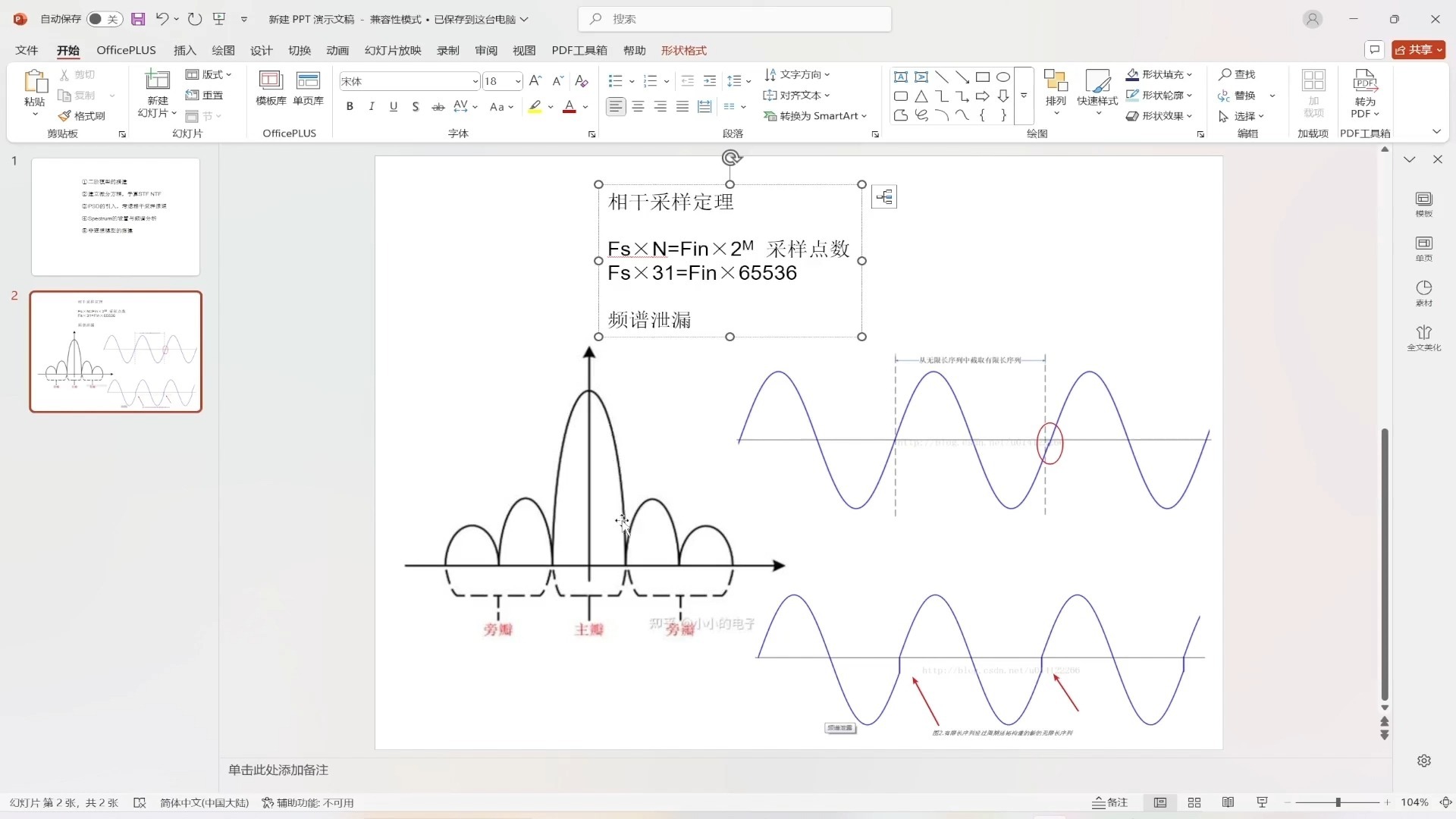Select slide 1 thumbnail
The height and width of the screenshot is (819, 1456).
pyautogui.click(x=115, y=217)
